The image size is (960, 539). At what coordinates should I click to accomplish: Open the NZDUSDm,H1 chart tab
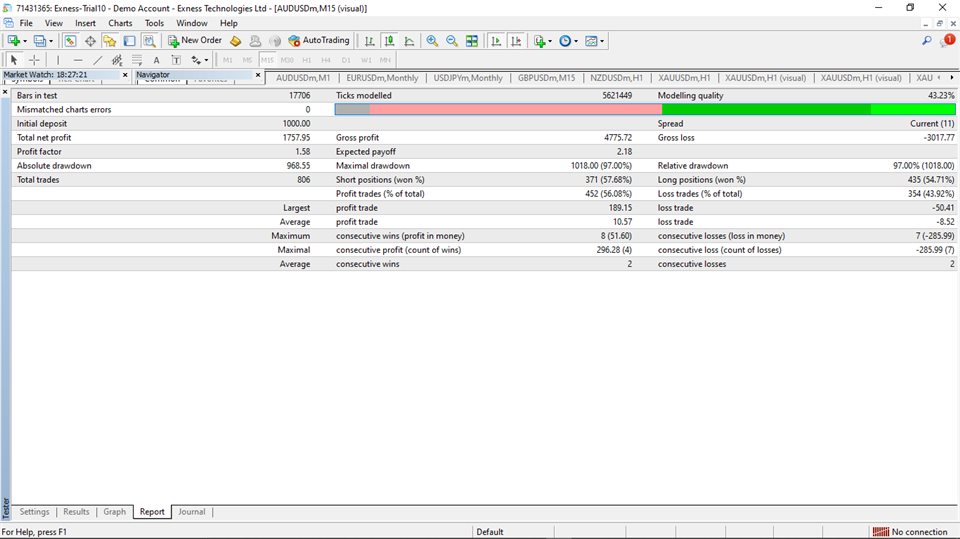(617, 78)
